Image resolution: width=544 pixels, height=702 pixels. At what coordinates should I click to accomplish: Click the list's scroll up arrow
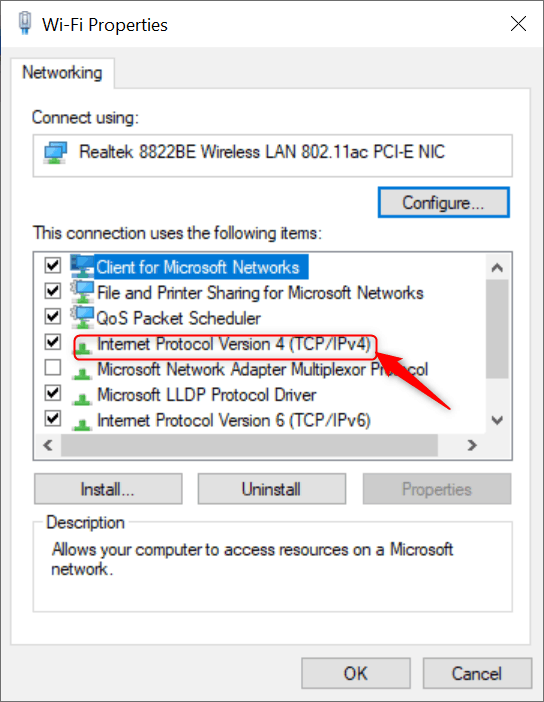pyautogui.click(x=497, y=268)
